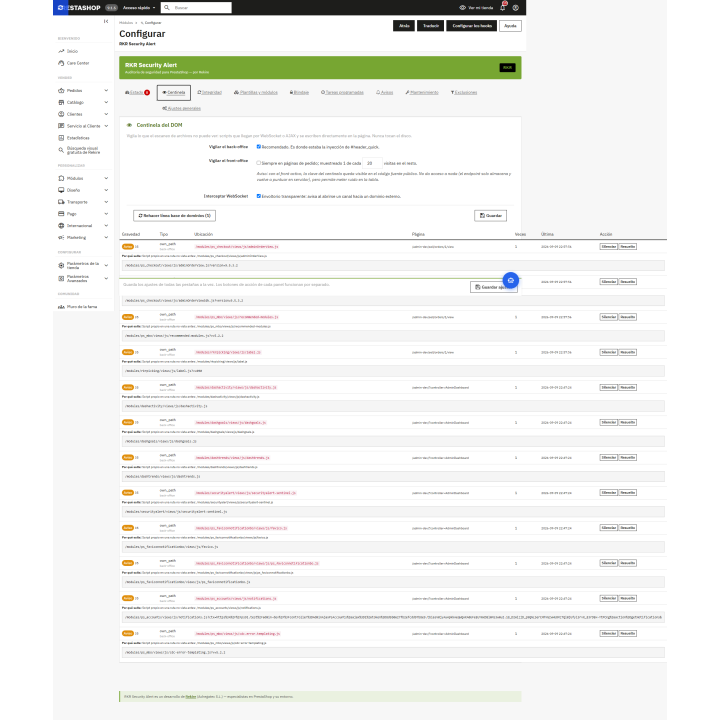Image resolution: width=720 pixels, height=720 pixels.
Task: Click the blue floating chat bubble icon
Action: (511, 280)
